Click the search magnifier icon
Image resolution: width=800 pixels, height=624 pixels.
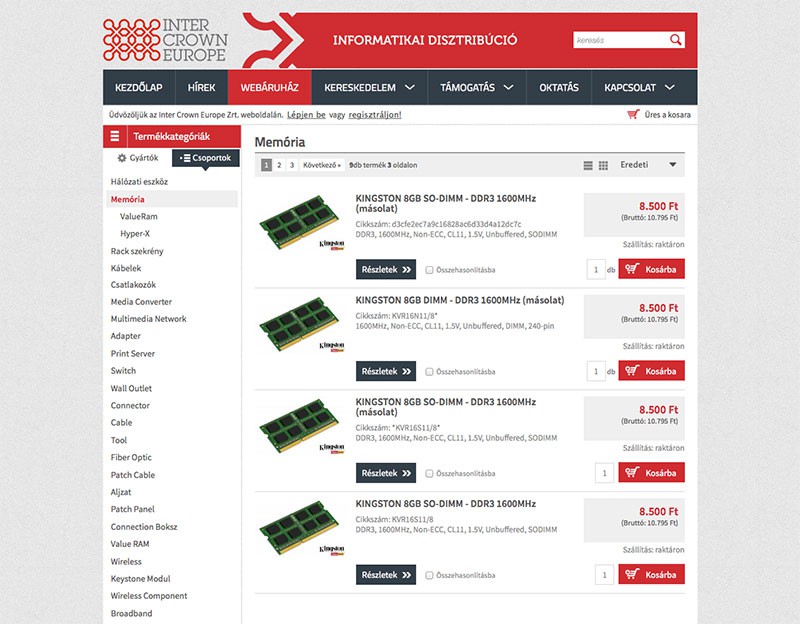click(676, 40)
